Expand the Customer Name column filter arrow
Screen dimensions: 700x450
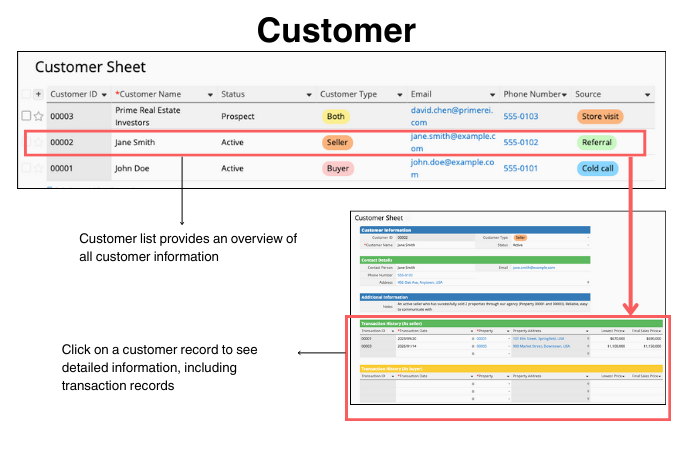210,94
